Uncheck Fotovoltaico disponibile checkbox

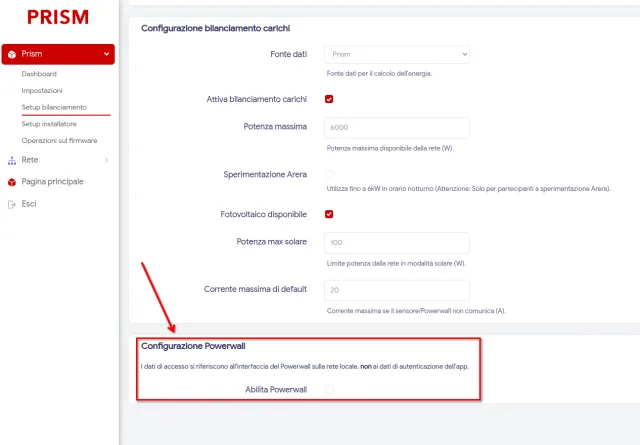coord(329,214)
